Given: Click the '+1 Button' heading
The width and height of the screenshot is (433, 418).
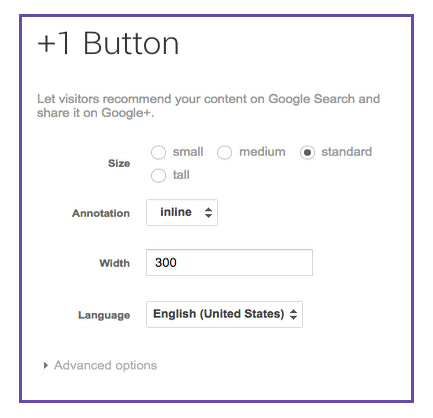Looking at the screenshot, I should point(108,43).
